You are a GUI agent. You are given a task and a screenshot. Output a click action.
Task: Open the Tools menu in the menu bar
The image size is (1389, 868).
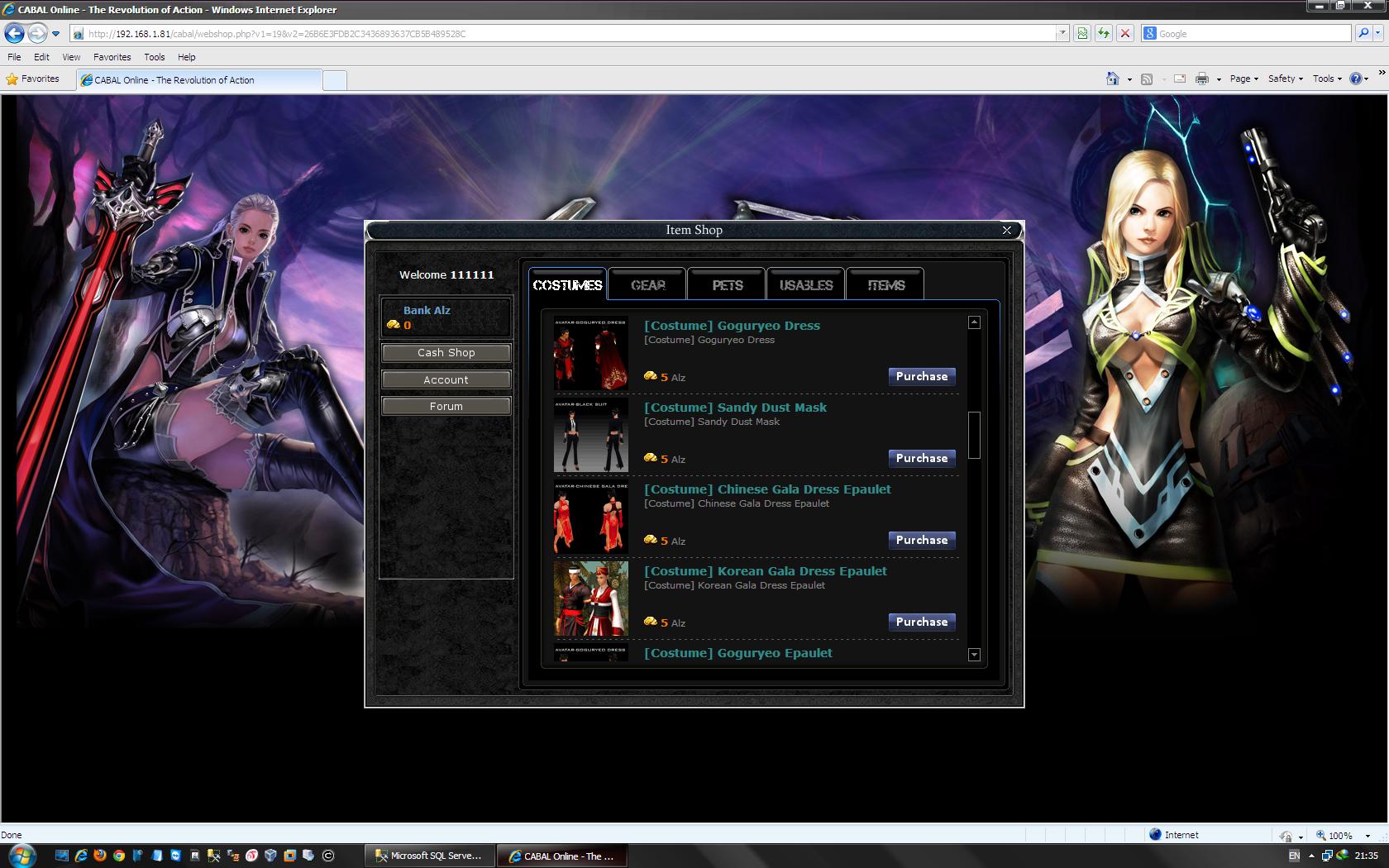(x=155, y=57)
